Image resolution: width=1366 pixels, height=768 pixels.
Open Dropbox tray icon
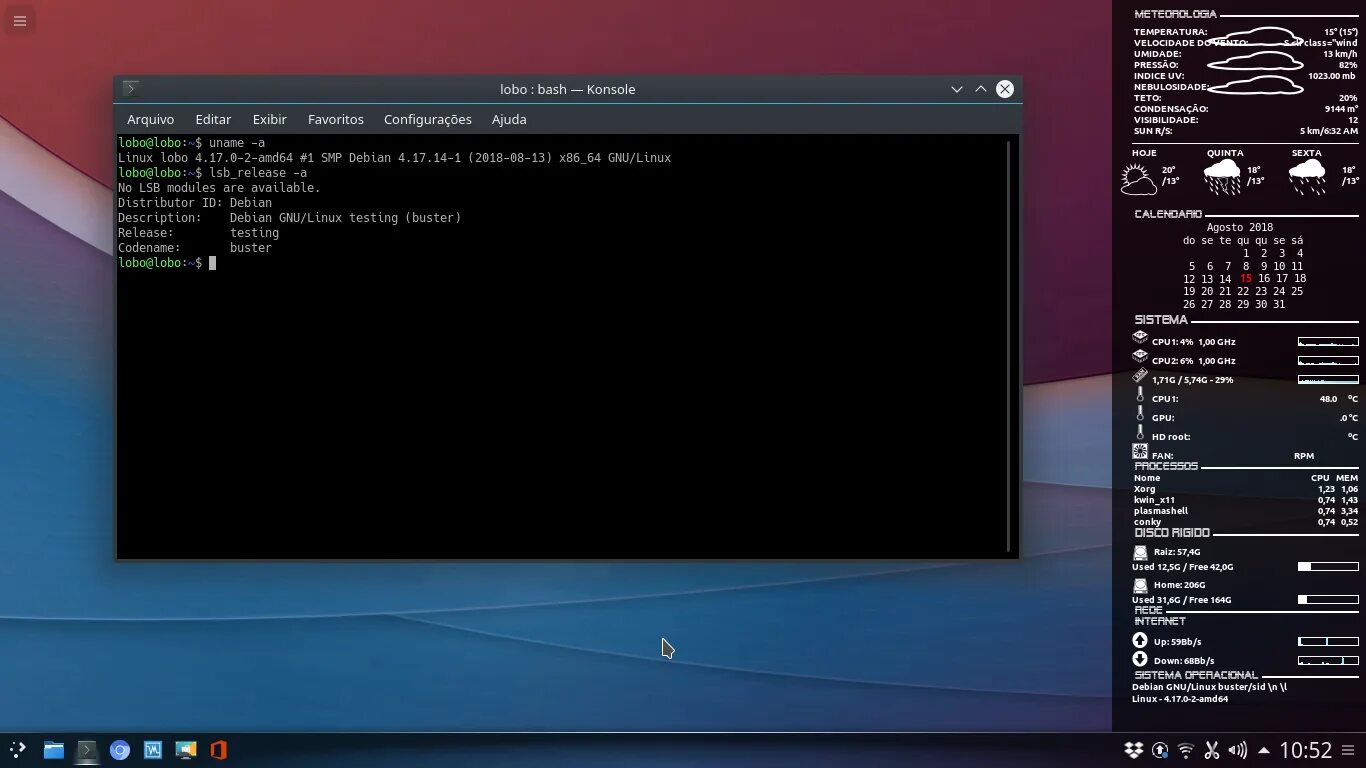point(1133,750)
